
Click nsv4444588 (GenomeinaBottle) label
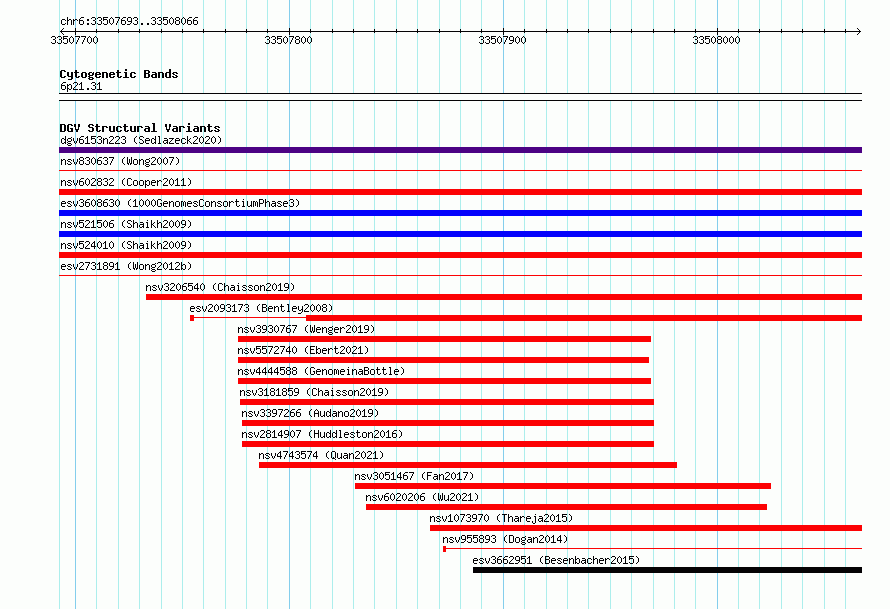coord(321,371)
